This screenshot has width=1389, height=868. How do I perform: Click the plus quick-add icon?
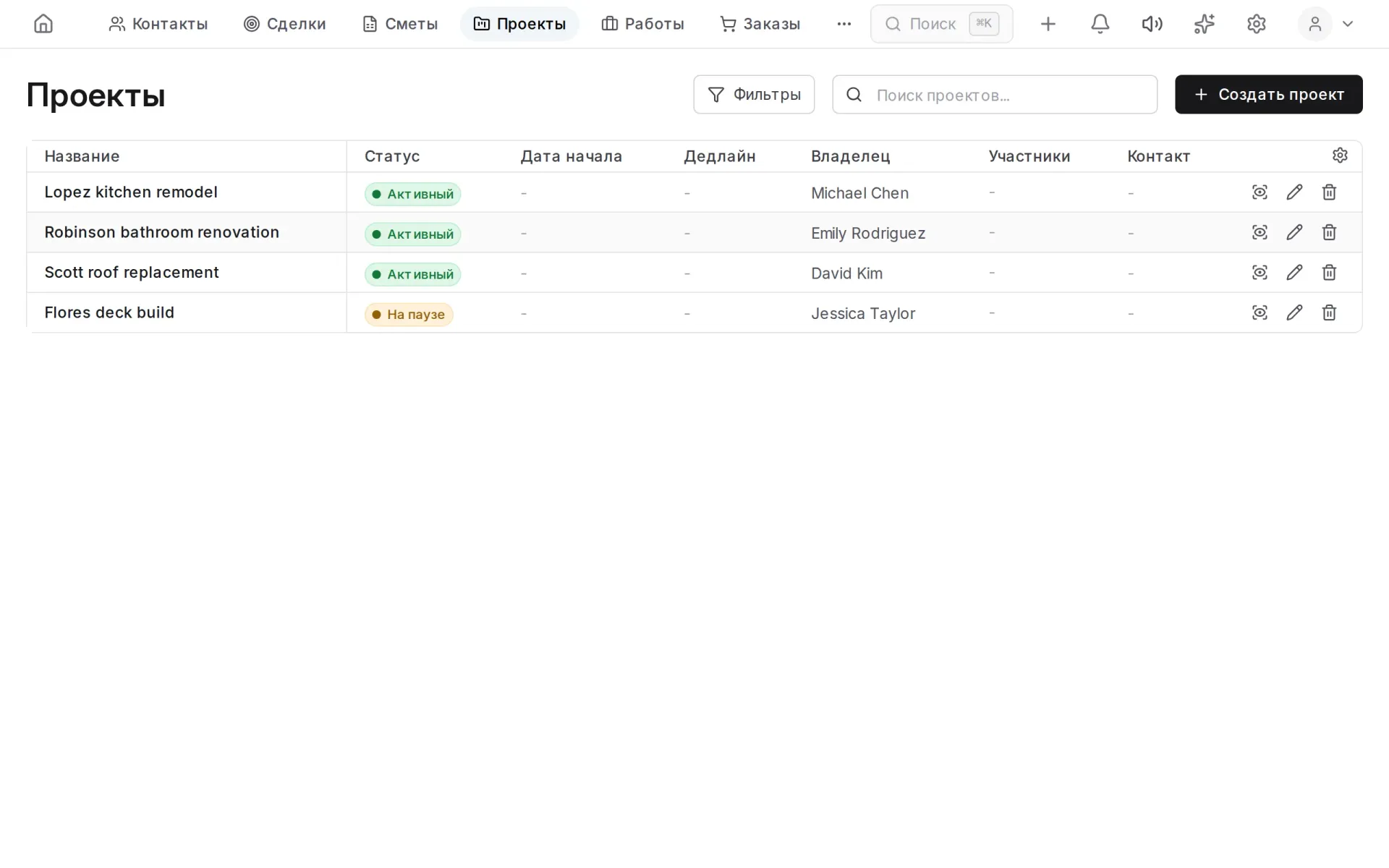pos(1048,24)
